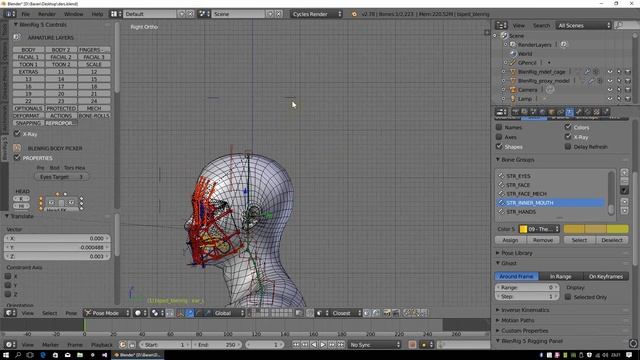Move bone group up arrow
The image size is (640, 360).
[x=624, y=202]
